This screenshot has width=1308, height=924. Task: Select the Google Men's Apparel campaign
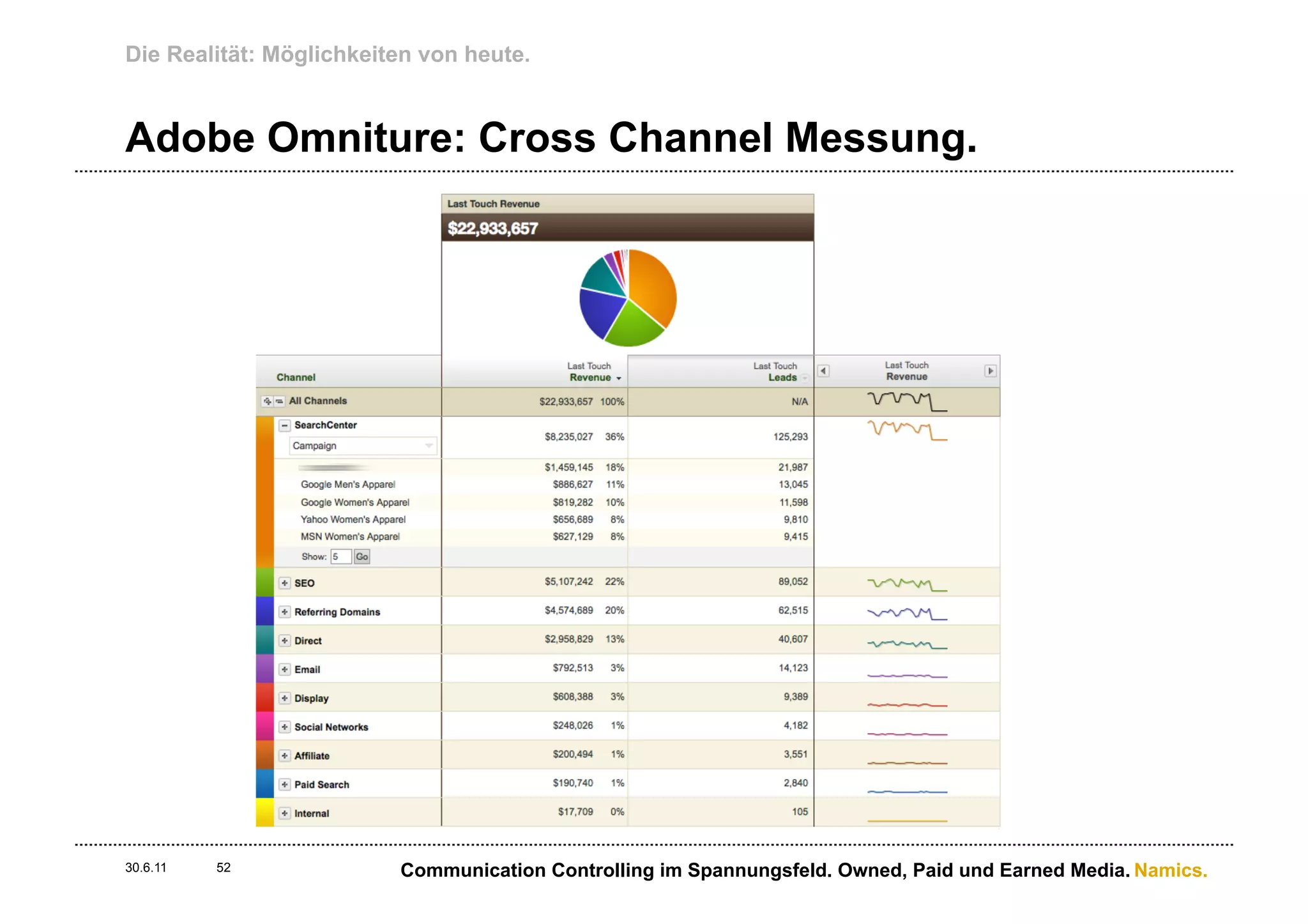pyautogui.click(x=348, y=485)
